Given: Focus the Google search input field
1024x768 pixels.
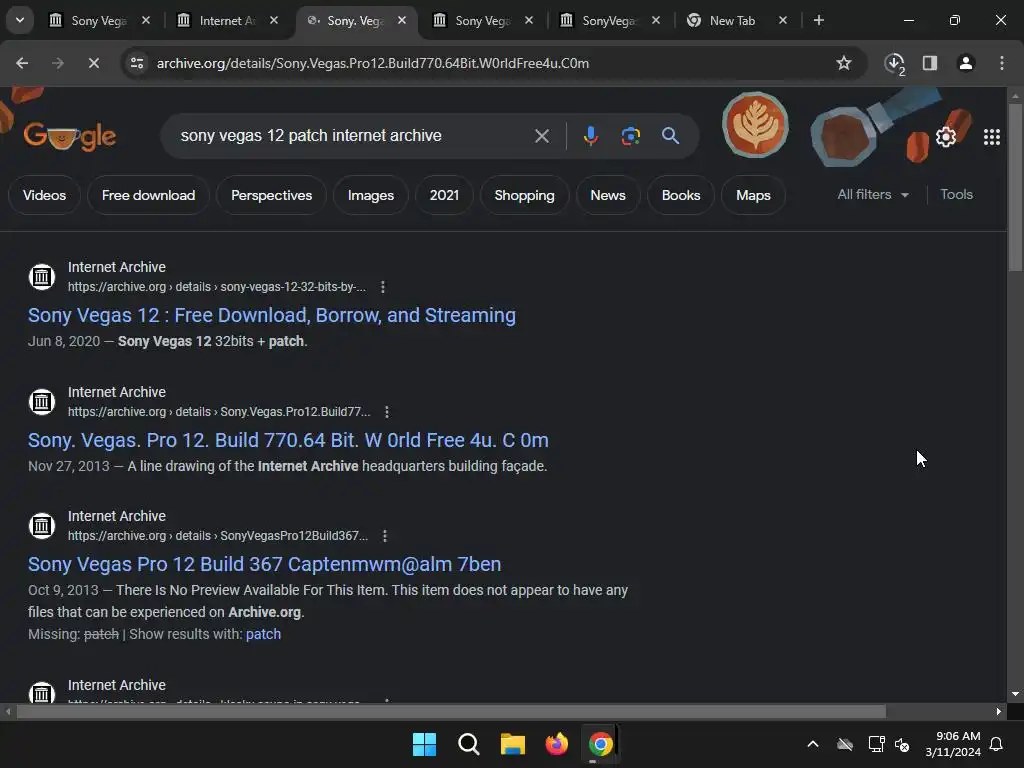Looking at the screenshot, I should click(353, 136).
